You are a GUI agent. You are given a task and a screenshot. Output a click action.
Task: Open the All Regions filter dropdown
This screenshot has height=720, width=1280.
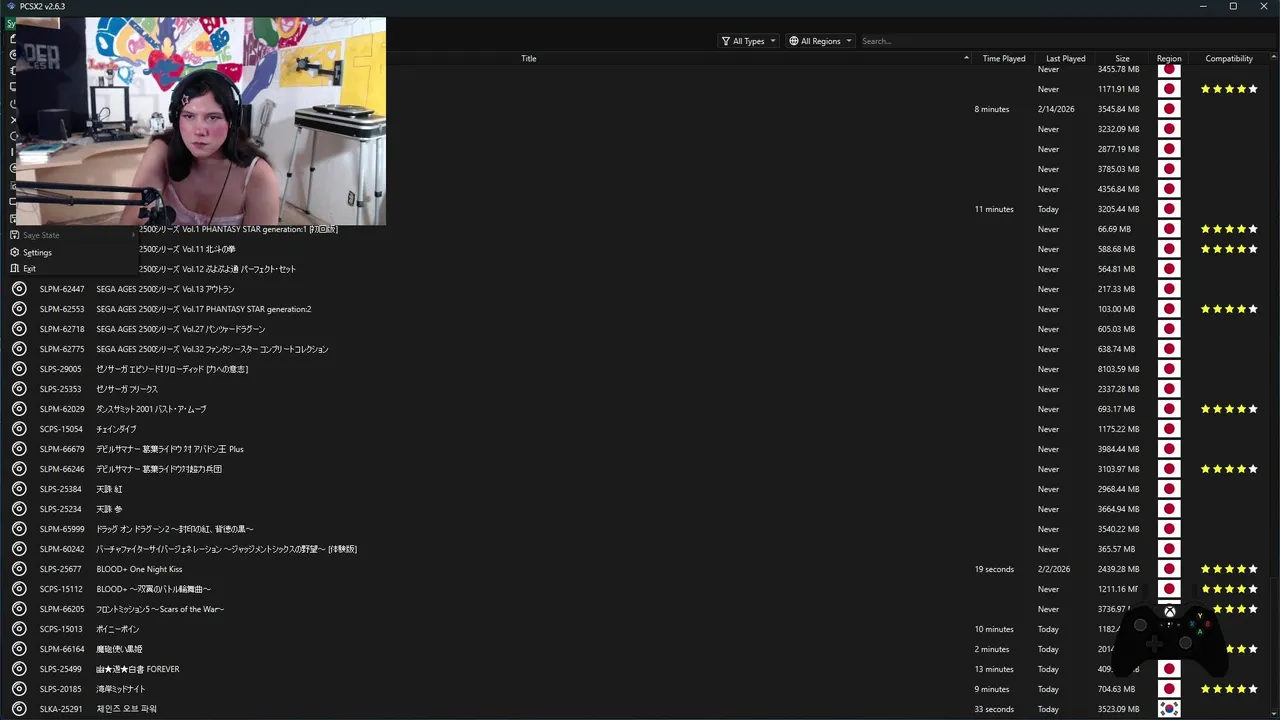coord(820,41)
